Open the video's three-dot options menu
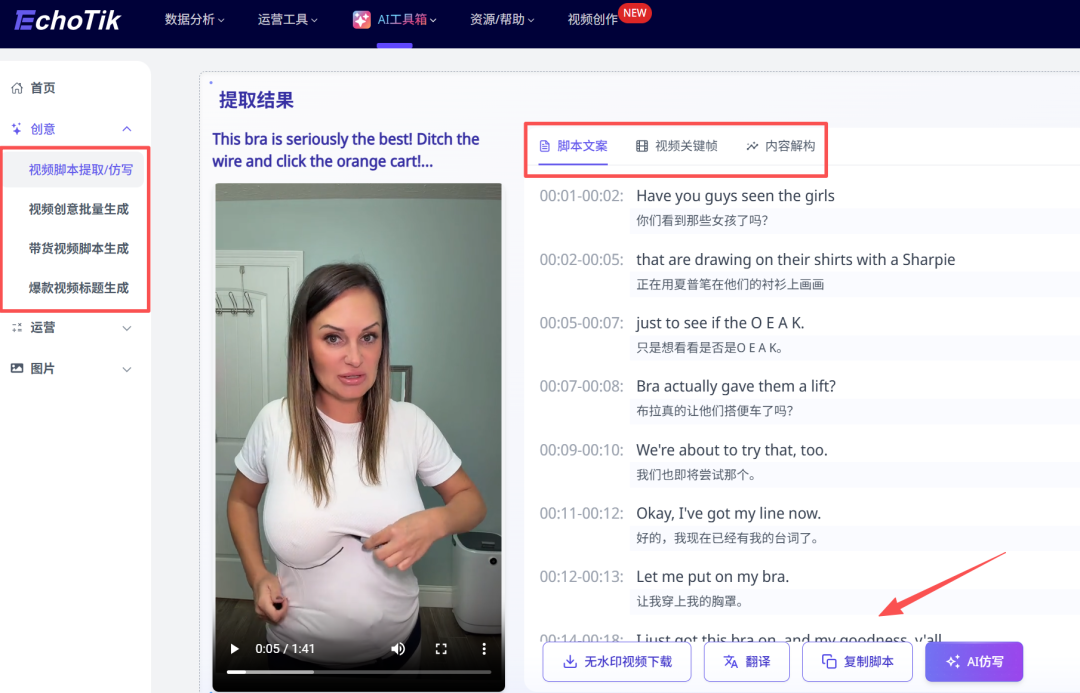Screen dimensions: 1080x693 click(483, 649)
